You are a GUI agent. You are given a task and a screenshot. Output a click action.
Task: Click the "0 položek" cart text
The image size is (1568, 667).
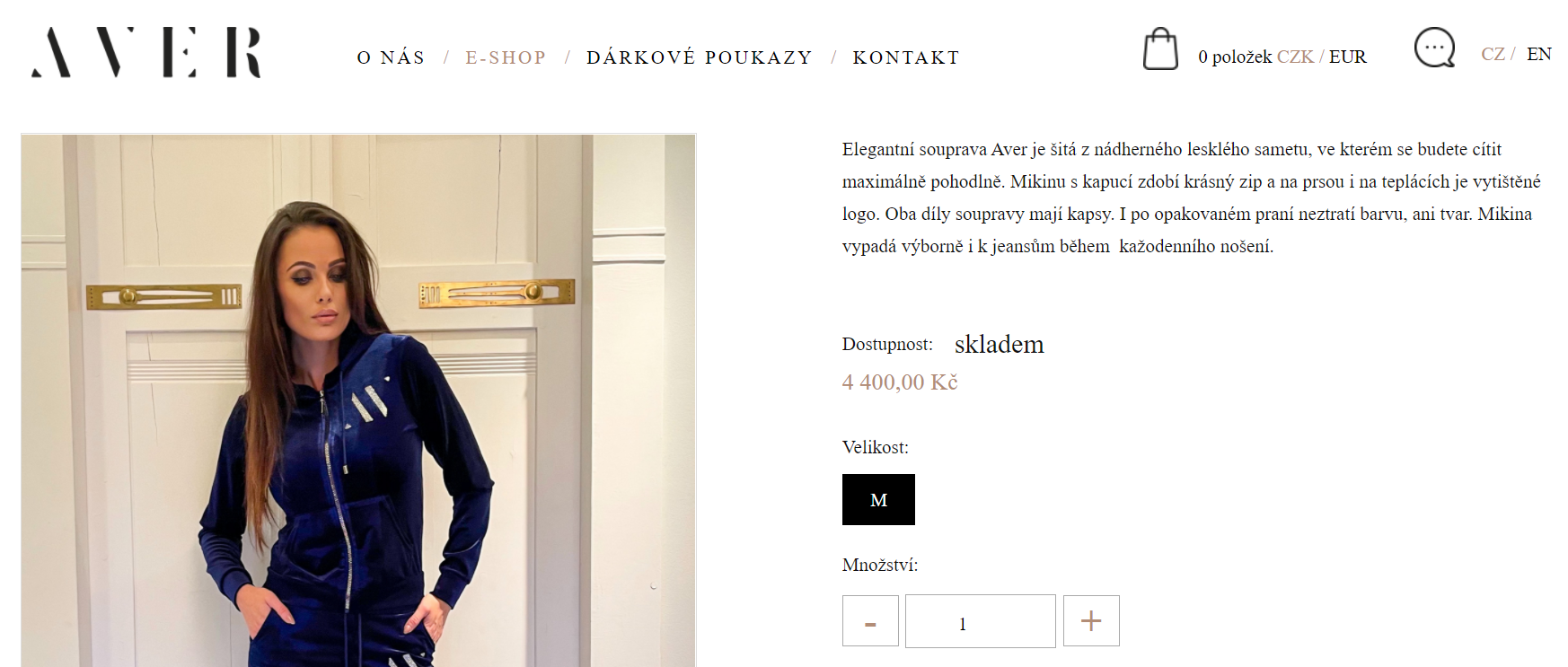click(1235, 57)
